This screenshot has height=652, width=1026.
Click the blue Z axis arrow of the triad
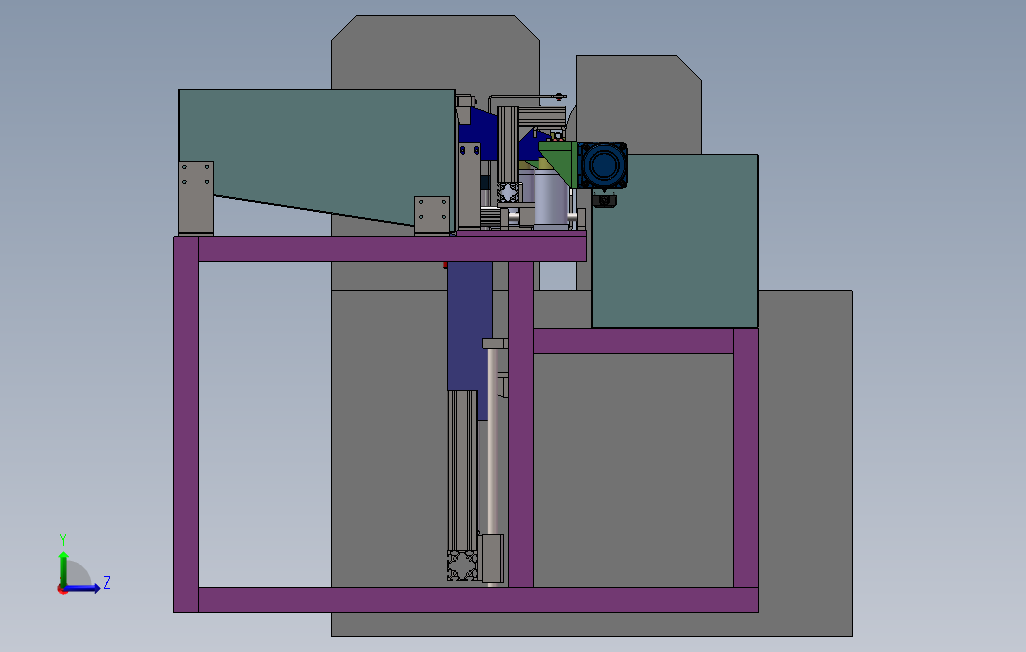pyautogui.click(x=82, y=588)
